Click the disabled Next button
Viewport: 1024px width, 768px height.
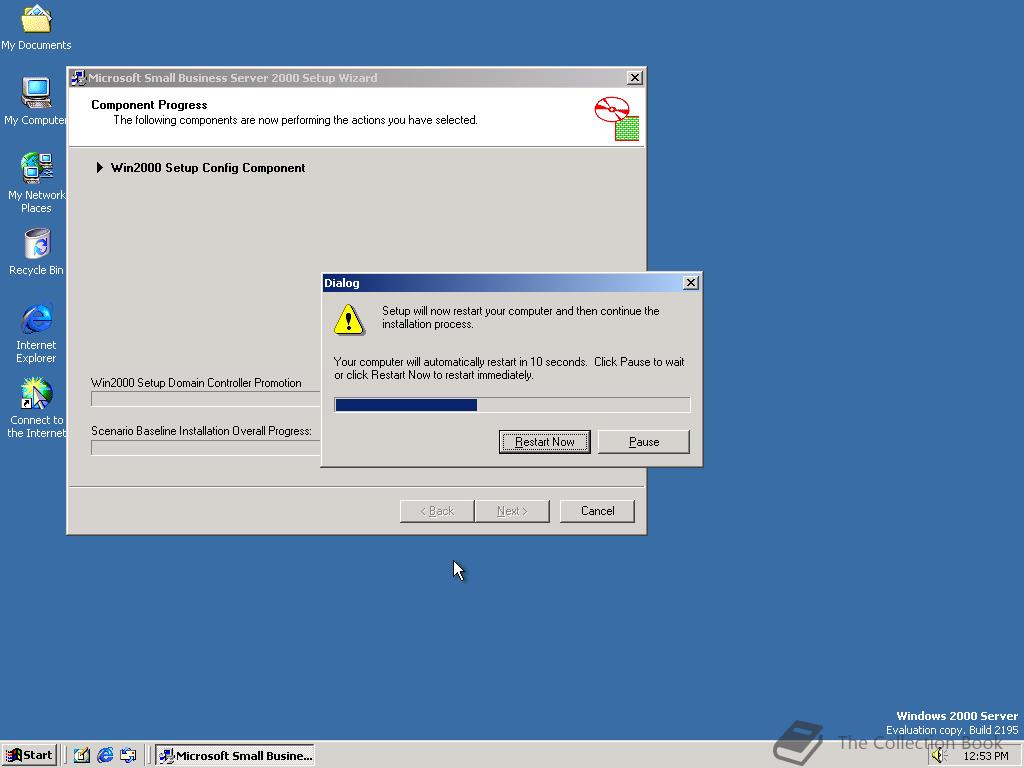pyautogui.click(x=512, y=511)
